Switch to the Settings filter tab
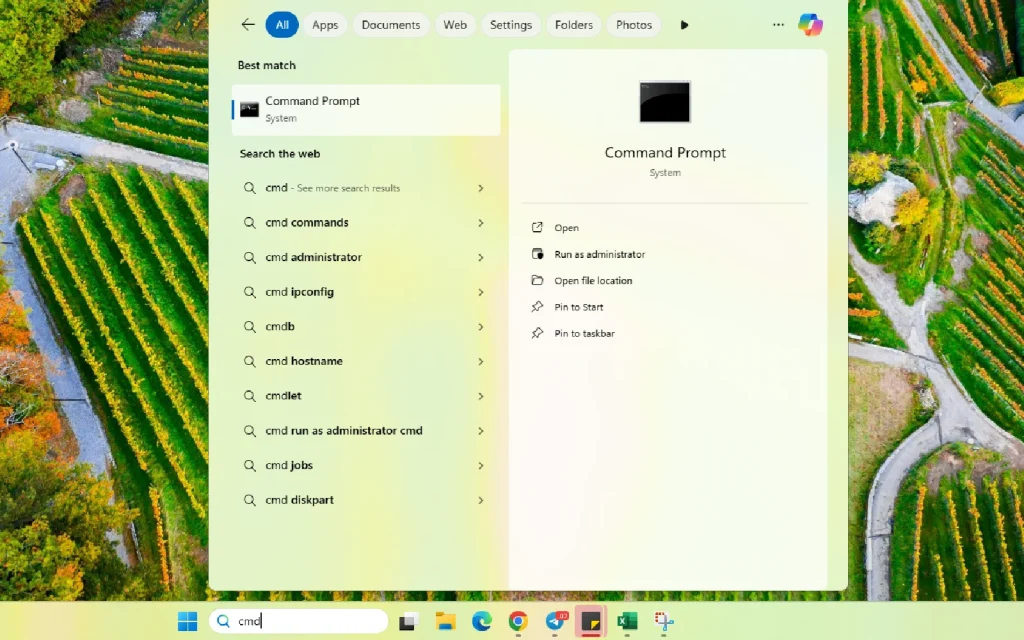The width and height of the screenshot is (1024, 640). click(511, 25)
